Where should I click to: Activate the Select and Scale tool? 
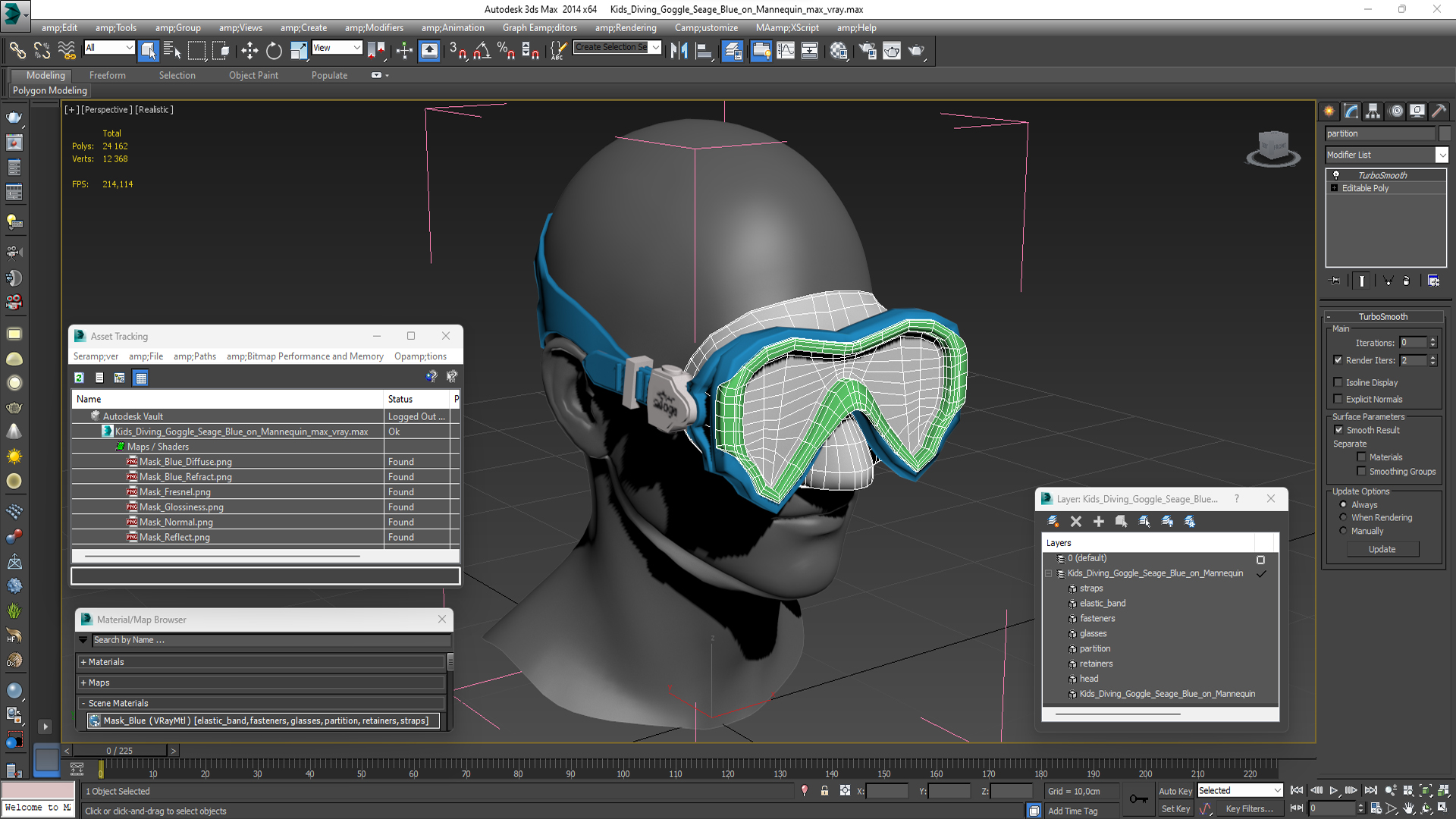pyautogui.click(x=299, y=51)
